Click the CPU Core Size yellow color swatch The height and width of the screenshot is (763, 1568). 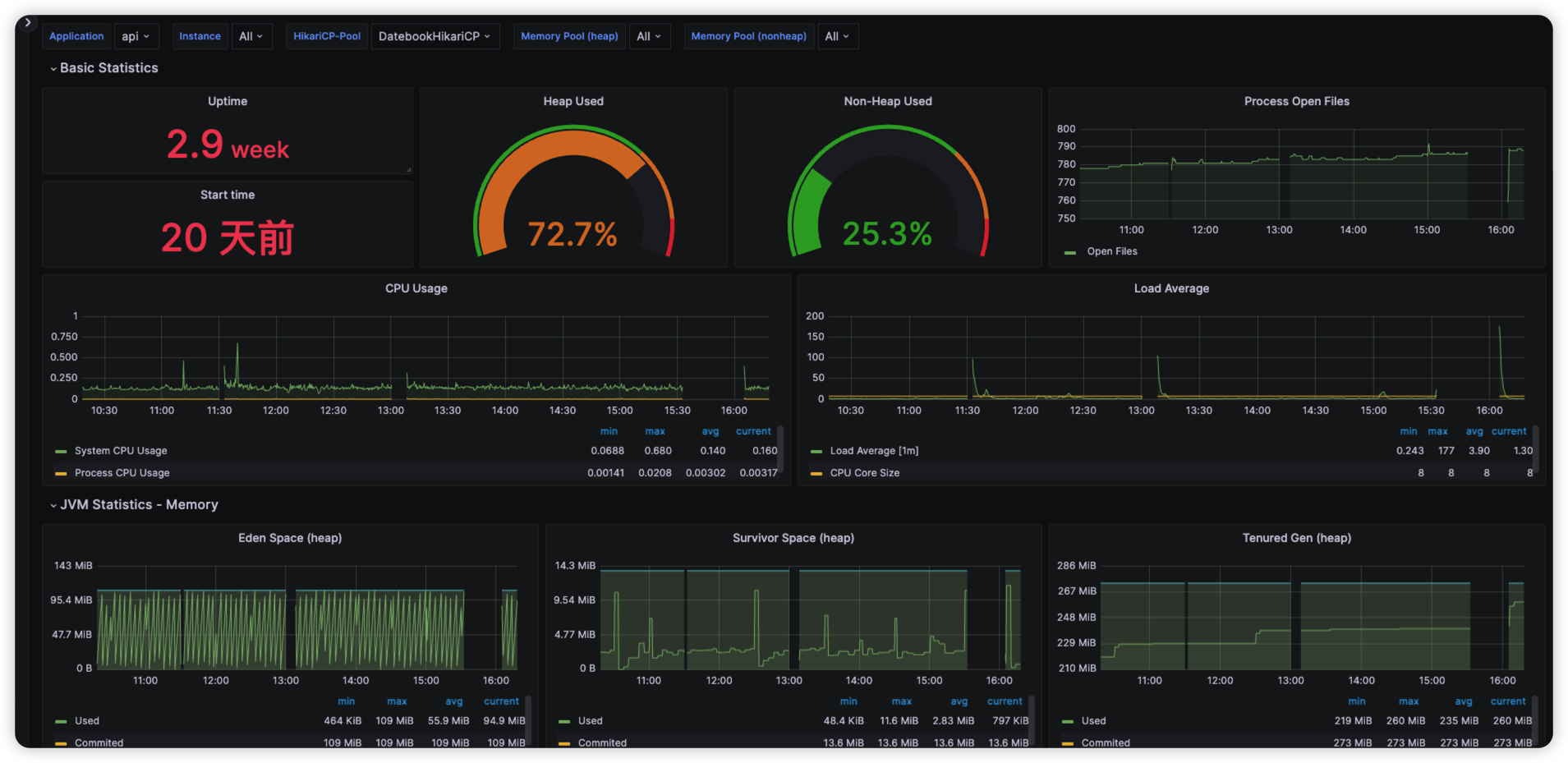pyautogui.click(x=816, y=474)
